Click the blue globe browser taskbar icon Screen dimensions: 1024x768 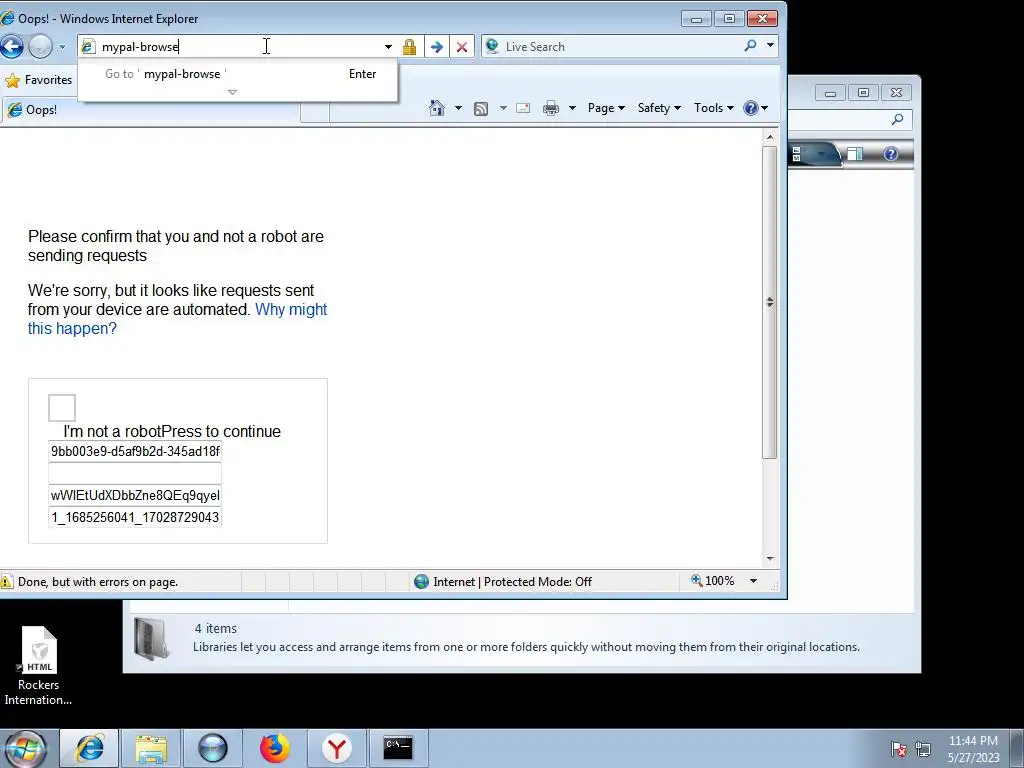(x=213, y=748)
